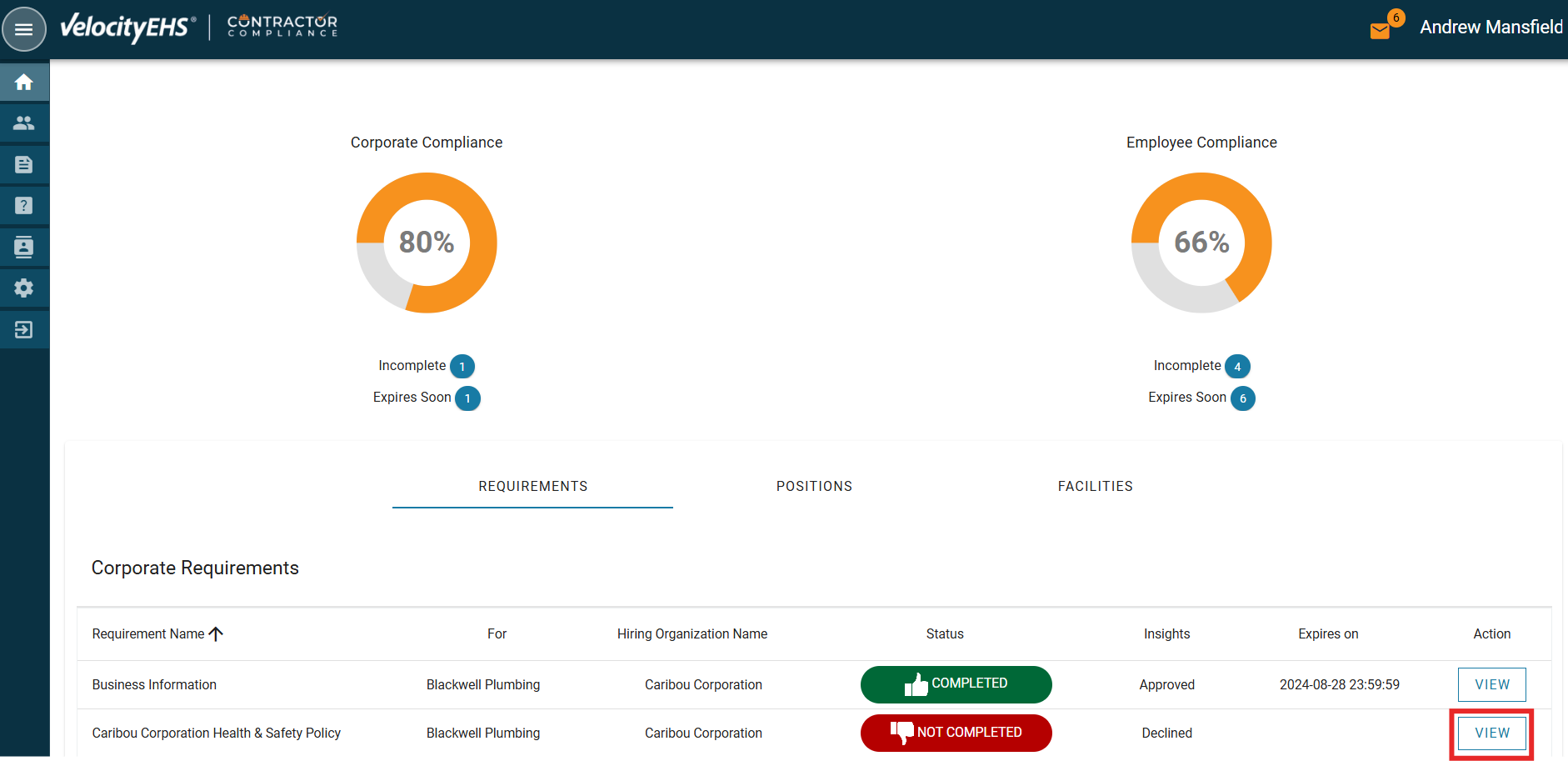Open the people icon in sidebar
Image resolution: width=1568 pixels, height=761 pixels.
click(x=24, y=123)
